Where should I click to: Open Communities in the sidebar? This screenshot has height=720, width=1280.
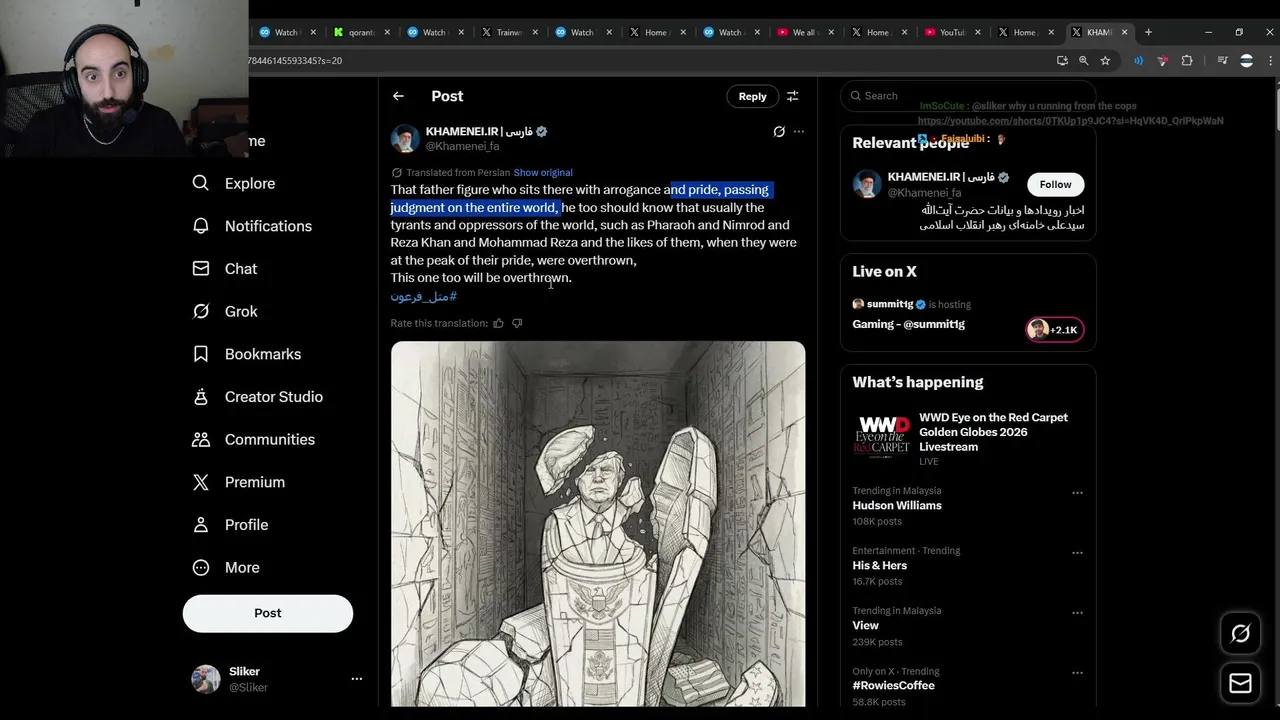[254, 439]
